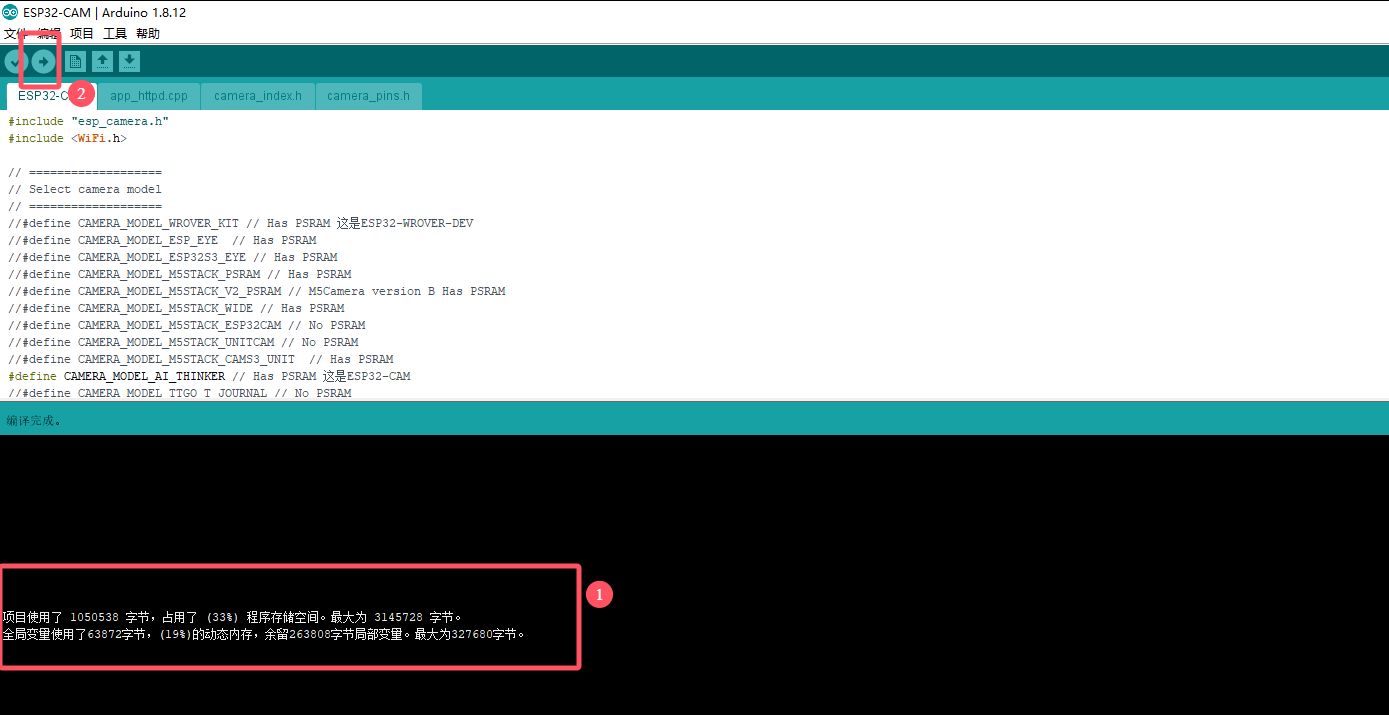Switch to the app_httpd.cpp tab
1389x715 pixels.
click(x=149, y=96)
